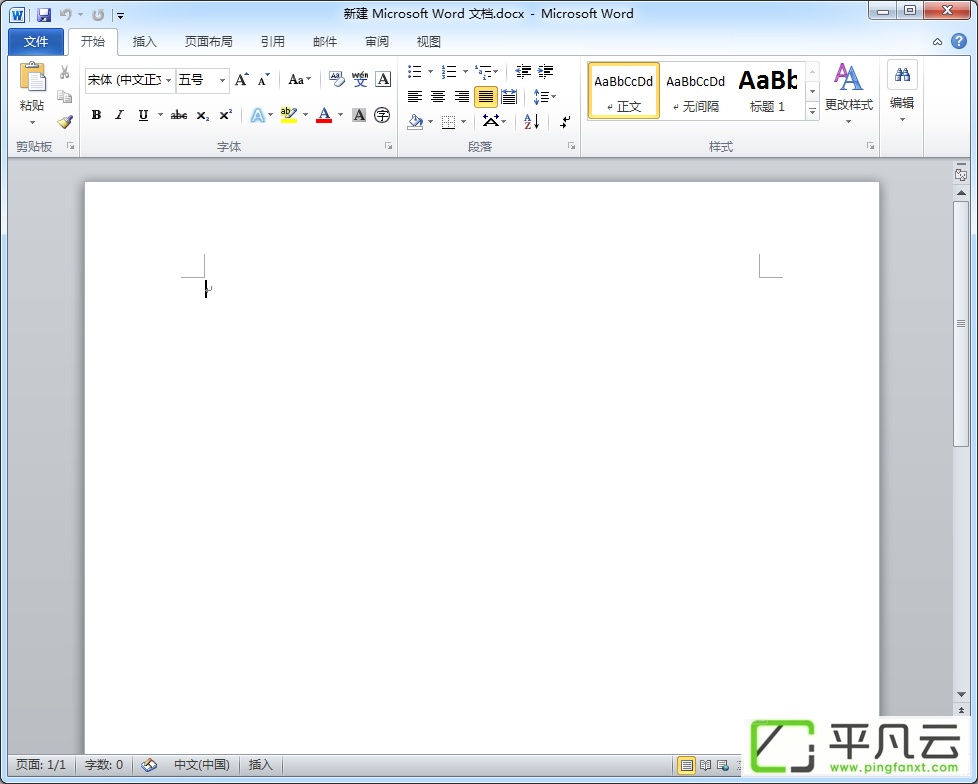Click the Shrink Font icon
This screenshot has height=784, width=978.
(x=264, y=79)
